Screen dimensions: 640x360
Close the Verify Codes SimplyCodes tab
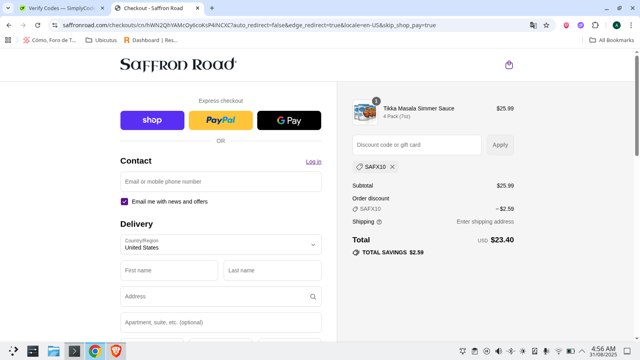(102, 8)
